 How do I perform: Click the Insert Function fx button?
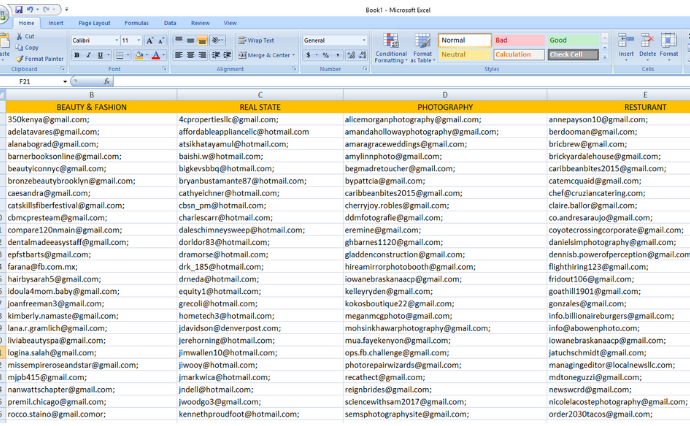[106, 81]
